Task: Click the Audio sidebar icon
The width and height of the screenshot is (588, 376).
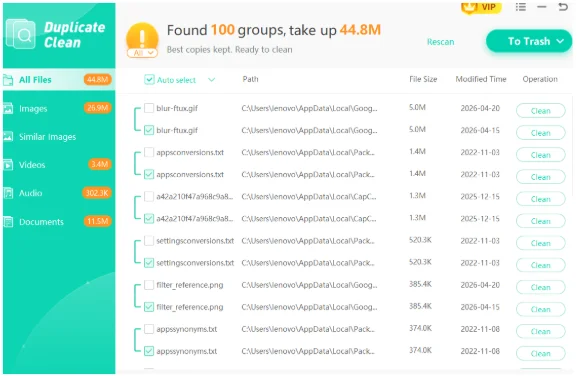Action: (x=8, y=193)
